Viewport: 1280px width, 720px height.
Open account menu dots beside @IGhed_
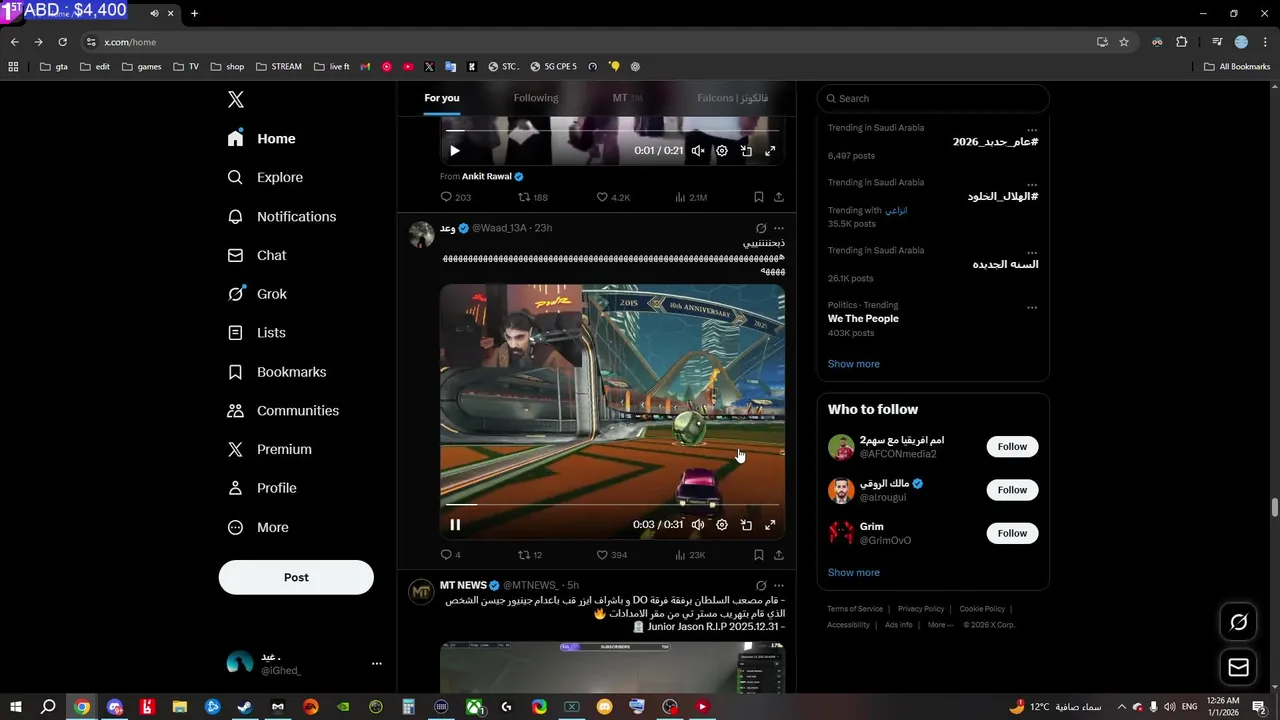(376, 663)
